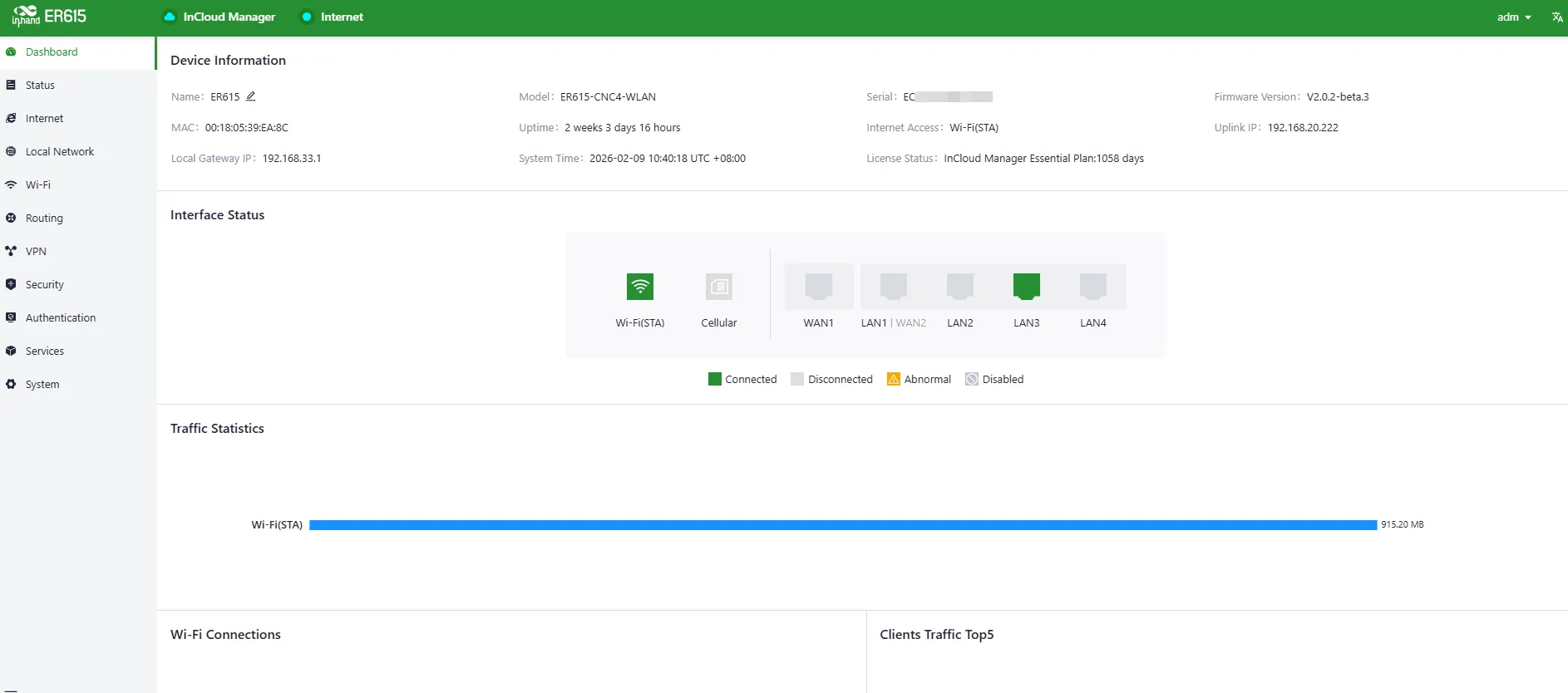The height and width of the screenshot is (693, 1568).
Task: Click the InHand ER615 logo
Action: click(49, 17)
